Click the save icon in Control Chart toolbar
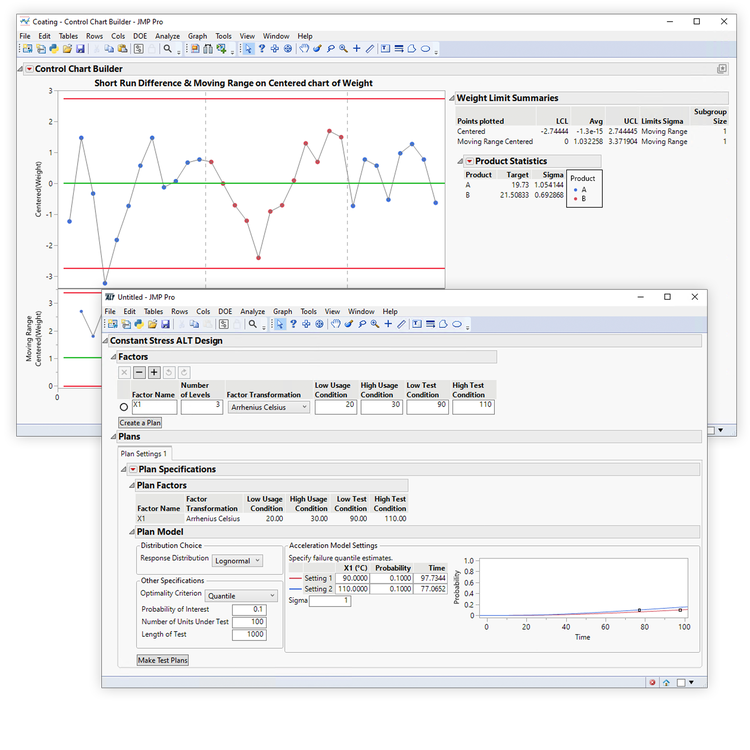The width and height of the screenshot is (750, 750). (81, 48)
